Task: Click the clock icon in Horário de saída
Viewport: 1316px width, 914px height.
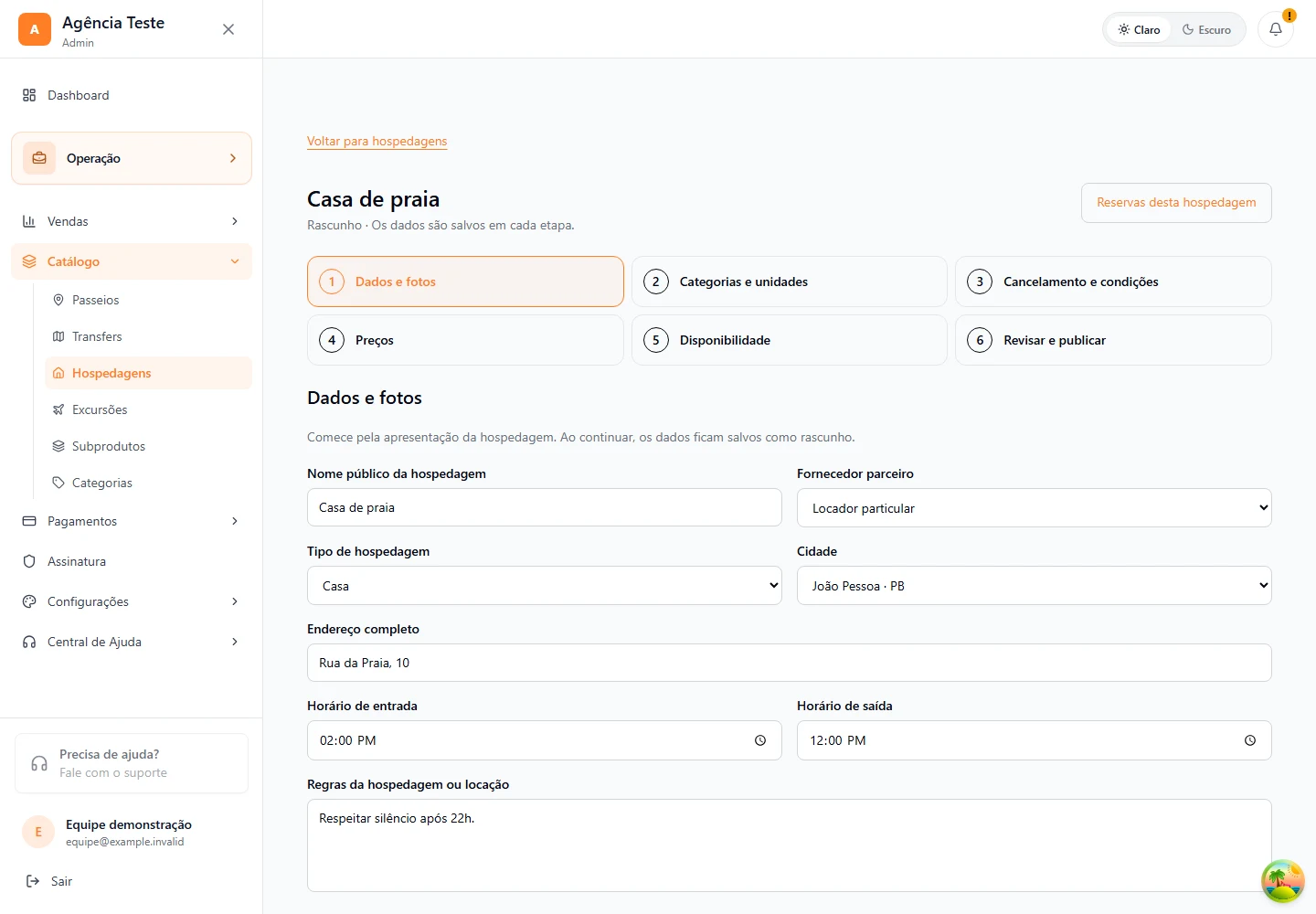Action: coord(1250,740)
